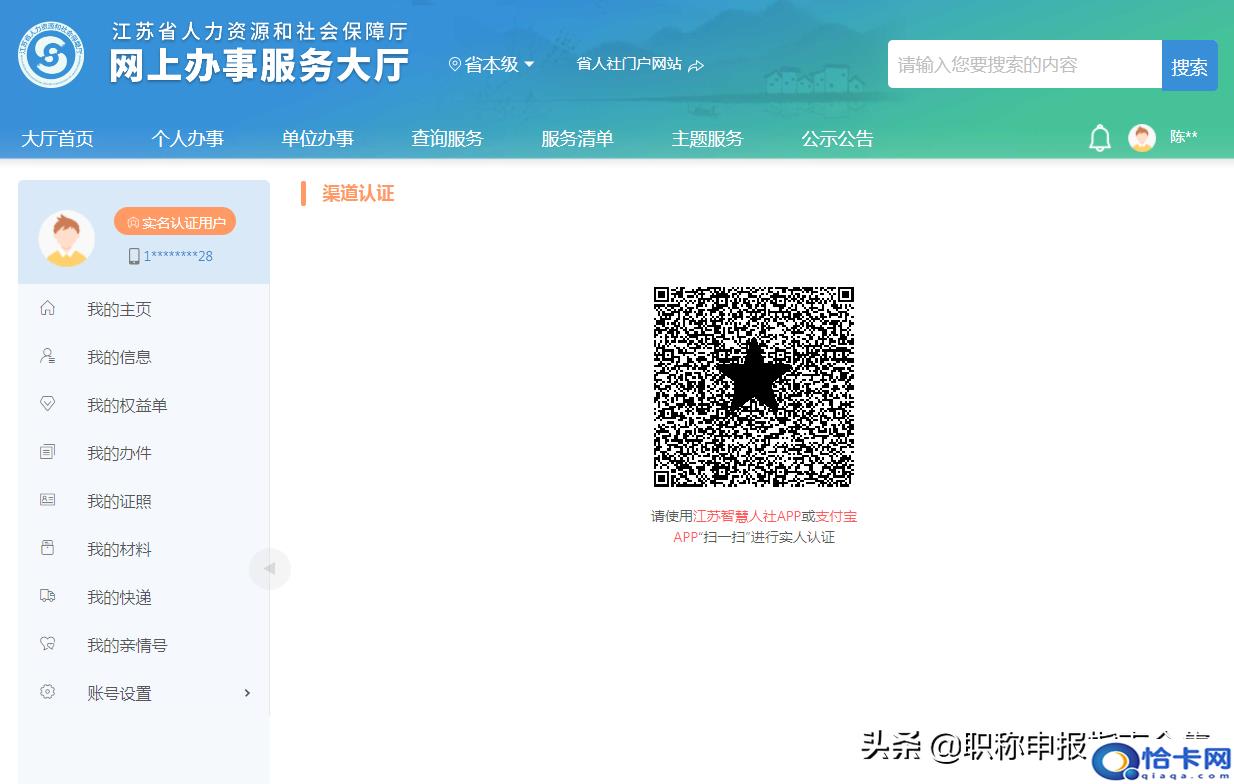Focus the search content input field
The width and height of the screenshot is (1234, 784).
coord(1024,65)
